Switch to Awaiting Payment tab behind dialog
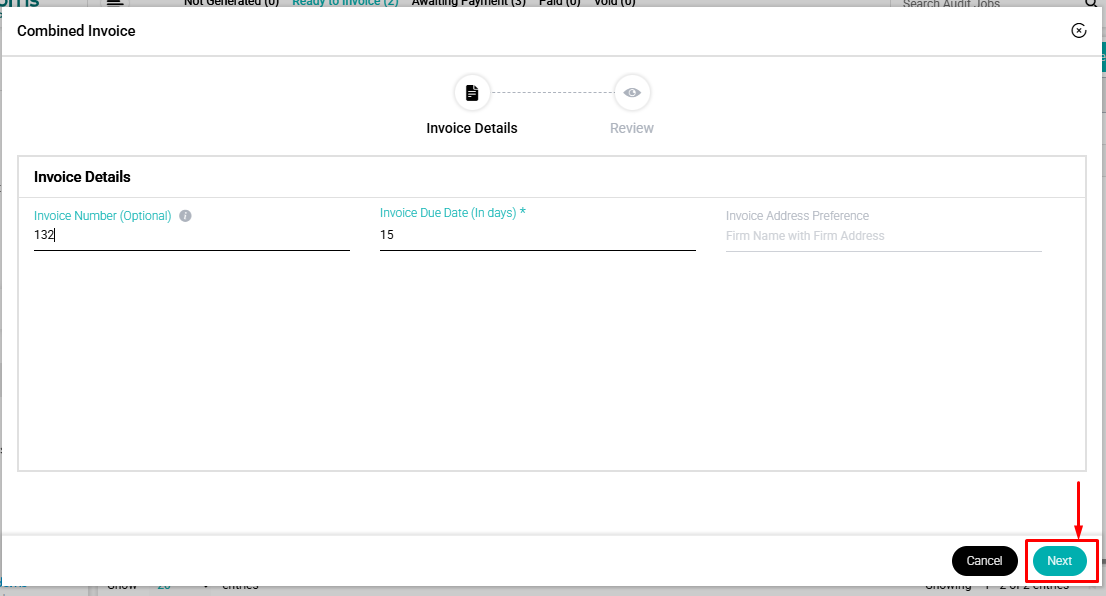This screenshot has height=596, width=1106. (x=468, y=3)
